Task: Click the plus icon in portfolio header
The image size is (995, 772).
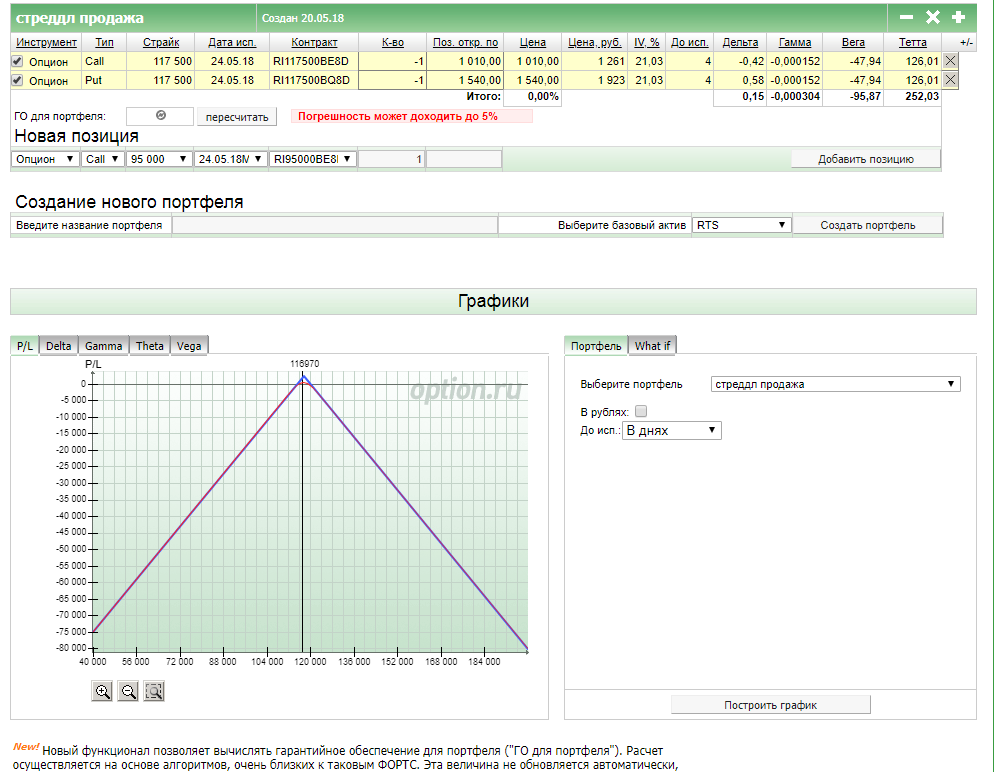Action: pos(958,17)
